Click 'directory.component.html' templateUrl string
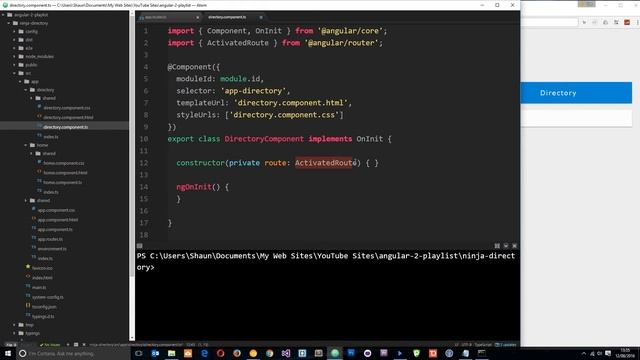 point(291,103)
